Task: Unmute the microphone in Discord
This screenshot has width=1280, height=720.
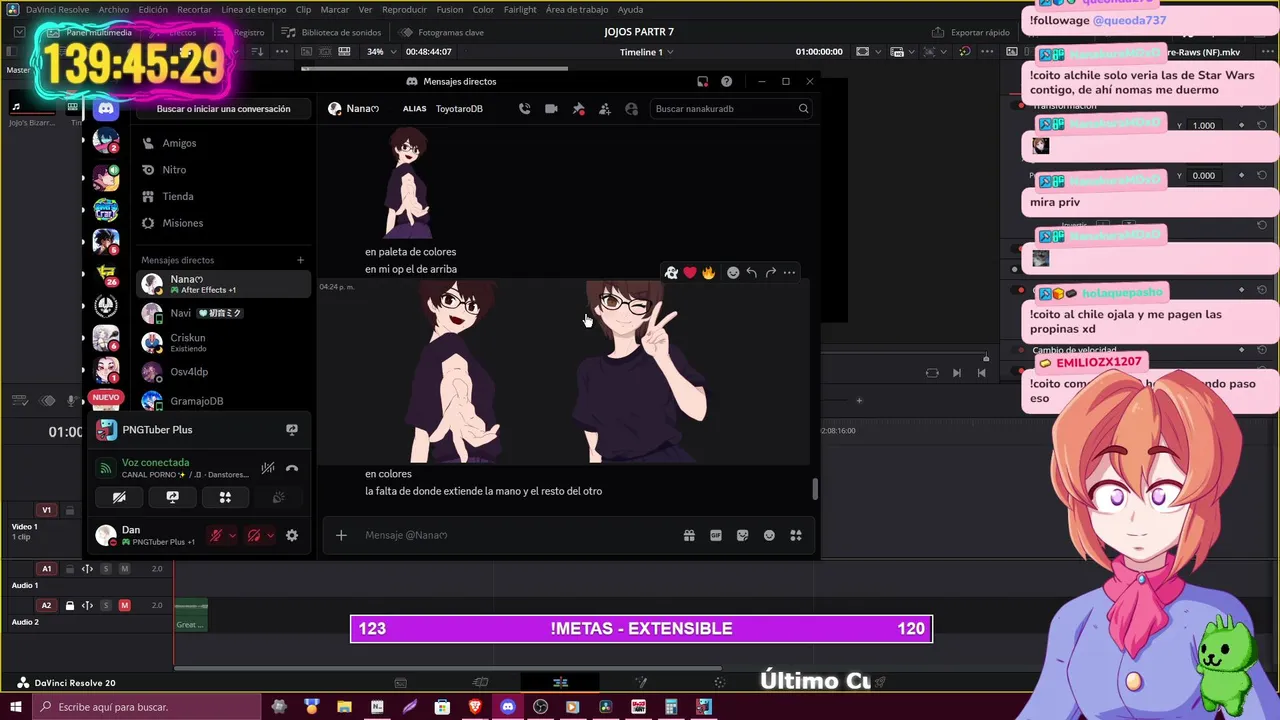Action: pyautogui.click(x=215, y=535)
